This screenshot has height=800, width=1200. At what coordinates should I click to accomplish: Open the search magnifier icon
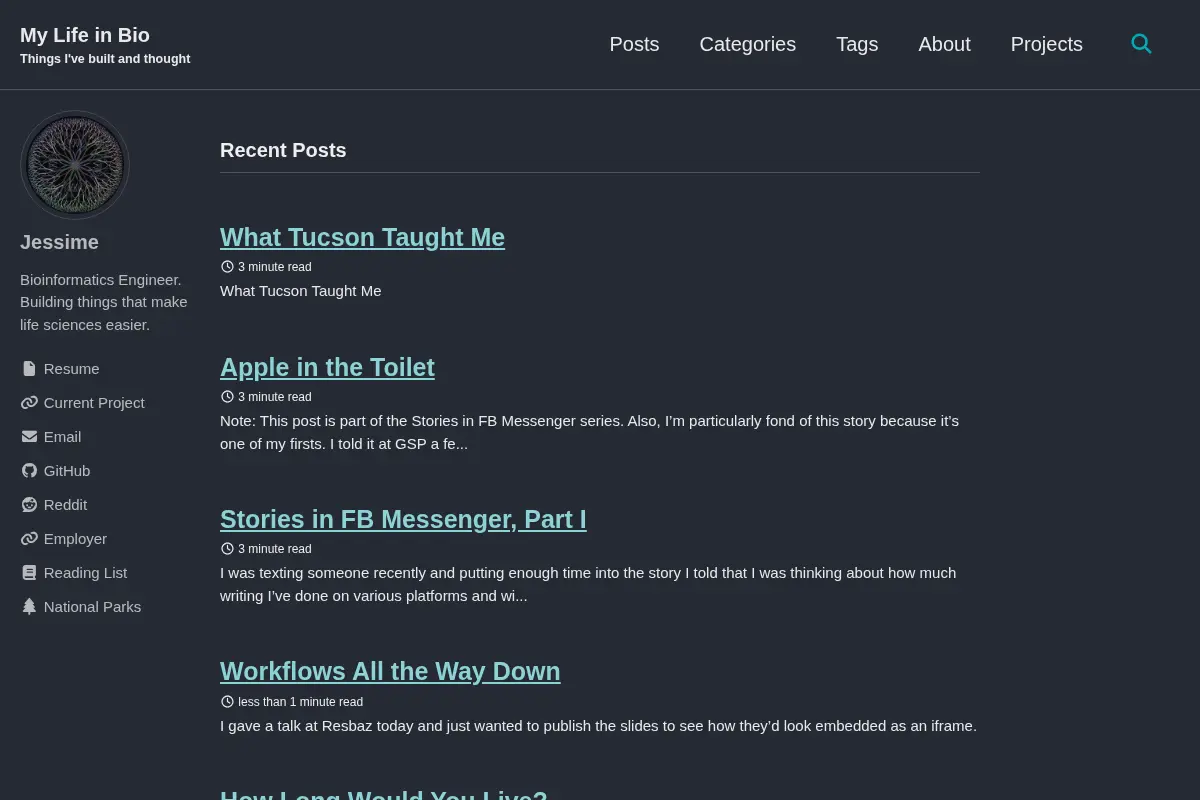click(x=1141, y=44)
